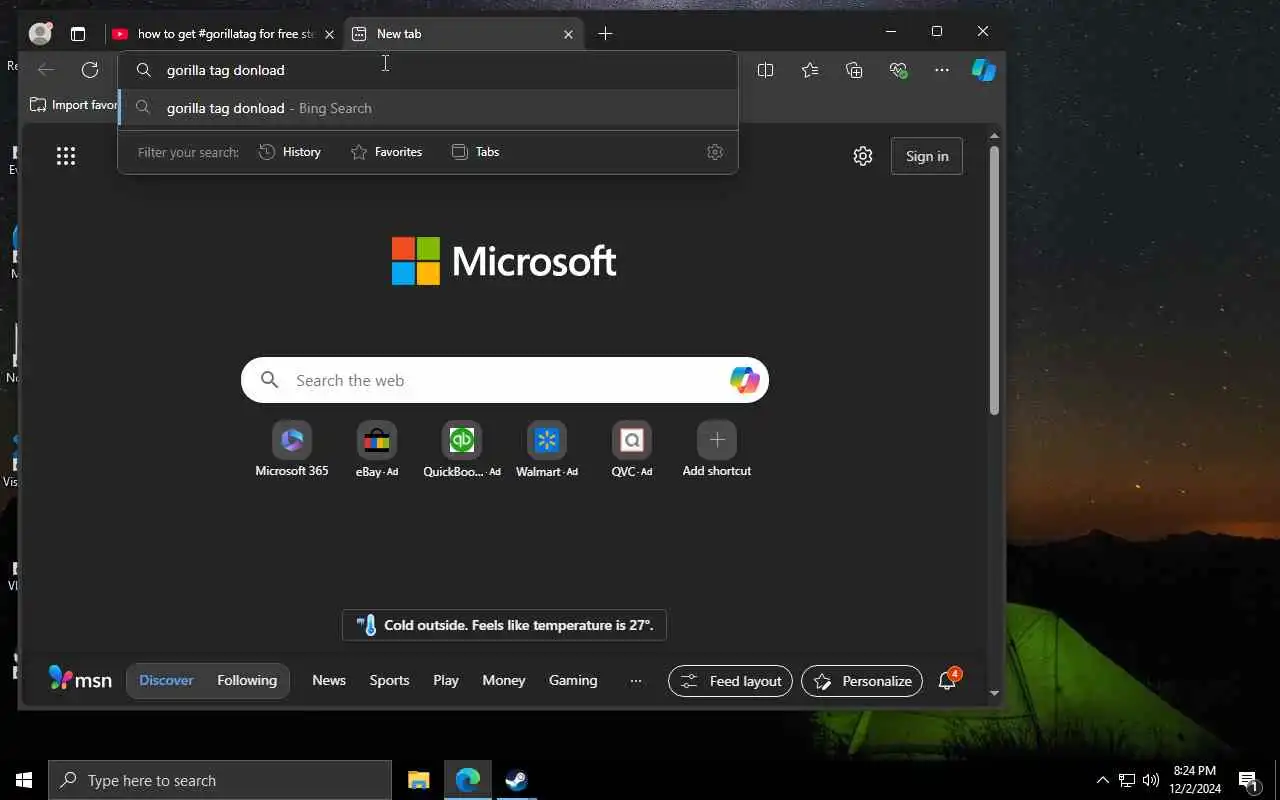Open the QuickBooks shortcut tile

coord(462,449)
